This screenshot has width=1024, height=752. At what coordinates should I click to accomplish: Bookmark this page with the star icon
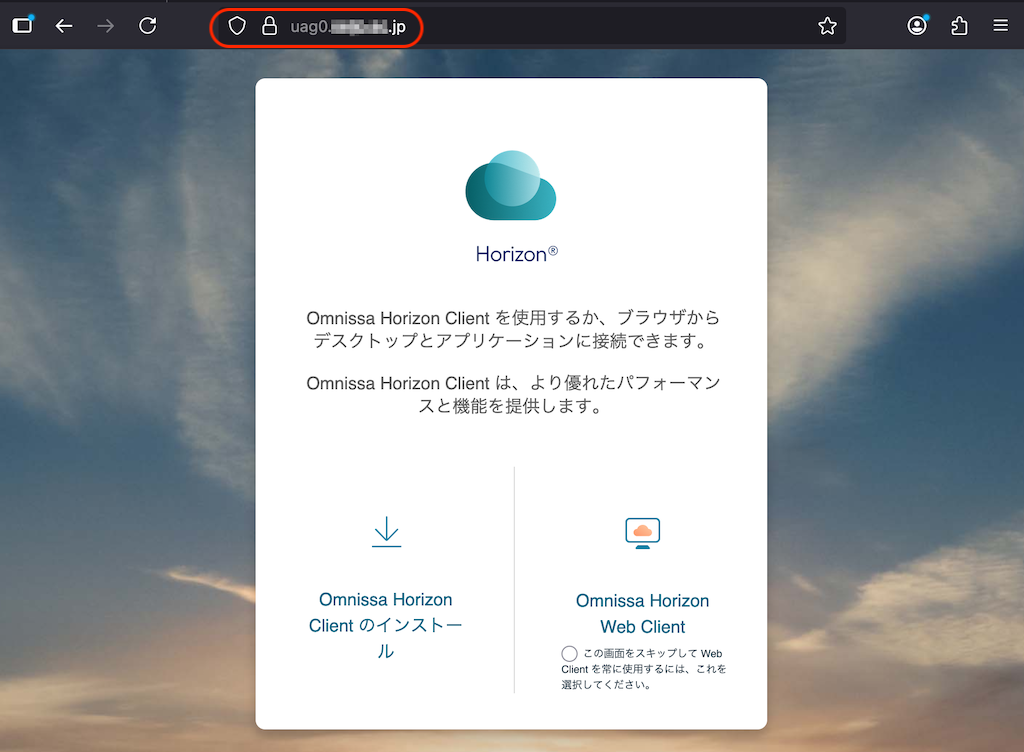(827, 26)
